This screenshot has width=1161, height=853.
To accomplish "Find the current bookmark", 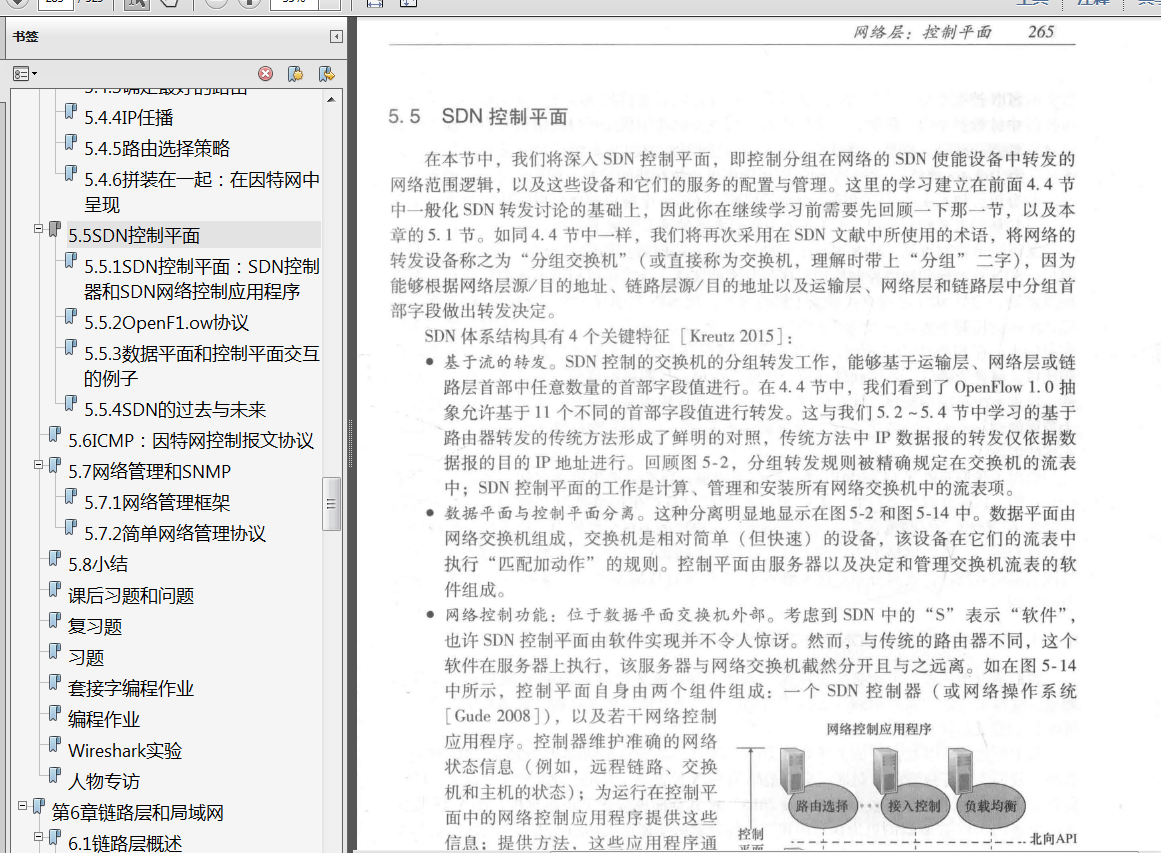I will 327,74.
